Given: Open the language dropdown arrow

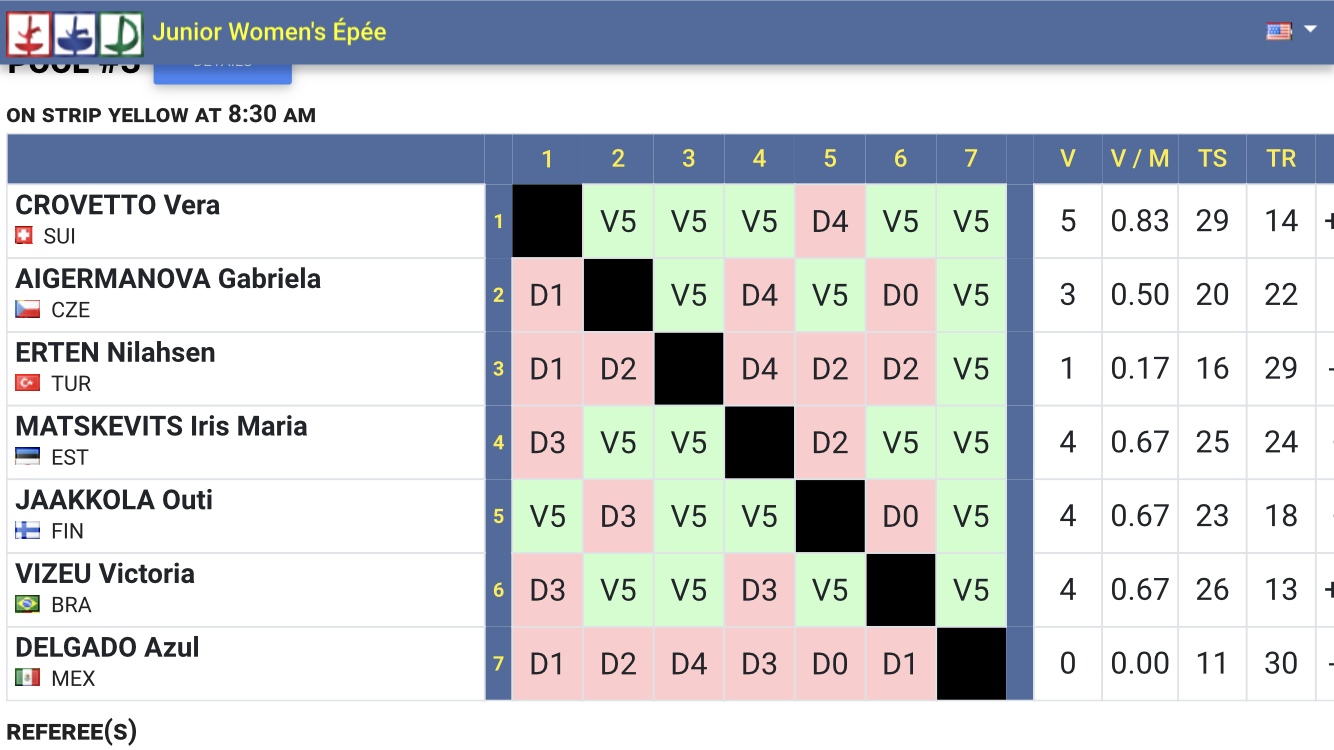Looking at the screenshot, I should tap(1310, 30).
